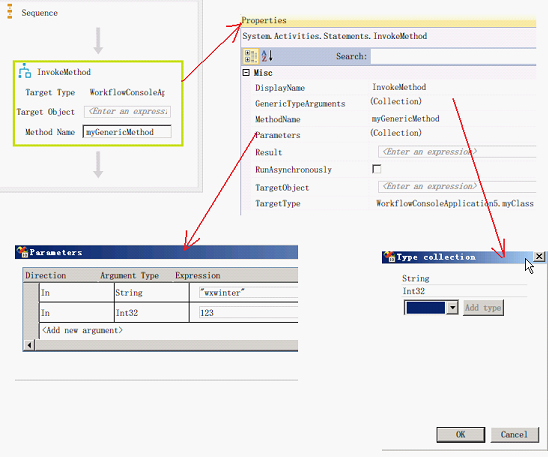Image resolution: width=548 pixels, height=457 pixels.
Task: Select the row header of the String argument
Action: [x=31, y=292]
